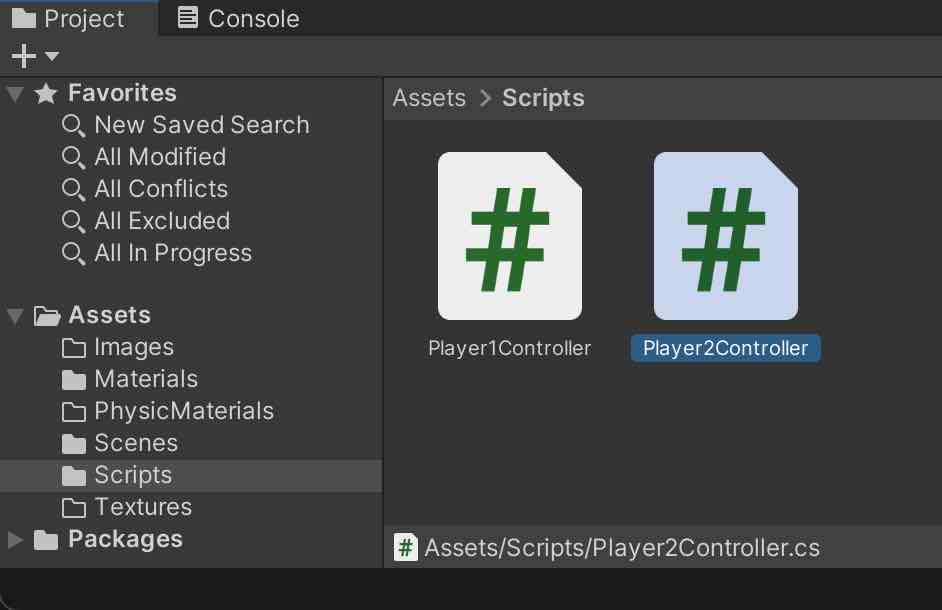
Task: Click search icon beside All Modified
Action: pyautogui.click(x=73, y=158)
